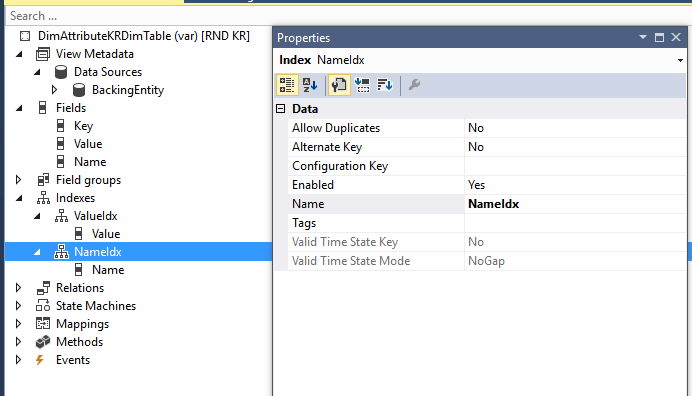
Task: Click the wrench icon in Properties toolbar
Action: tap(414, 84)
